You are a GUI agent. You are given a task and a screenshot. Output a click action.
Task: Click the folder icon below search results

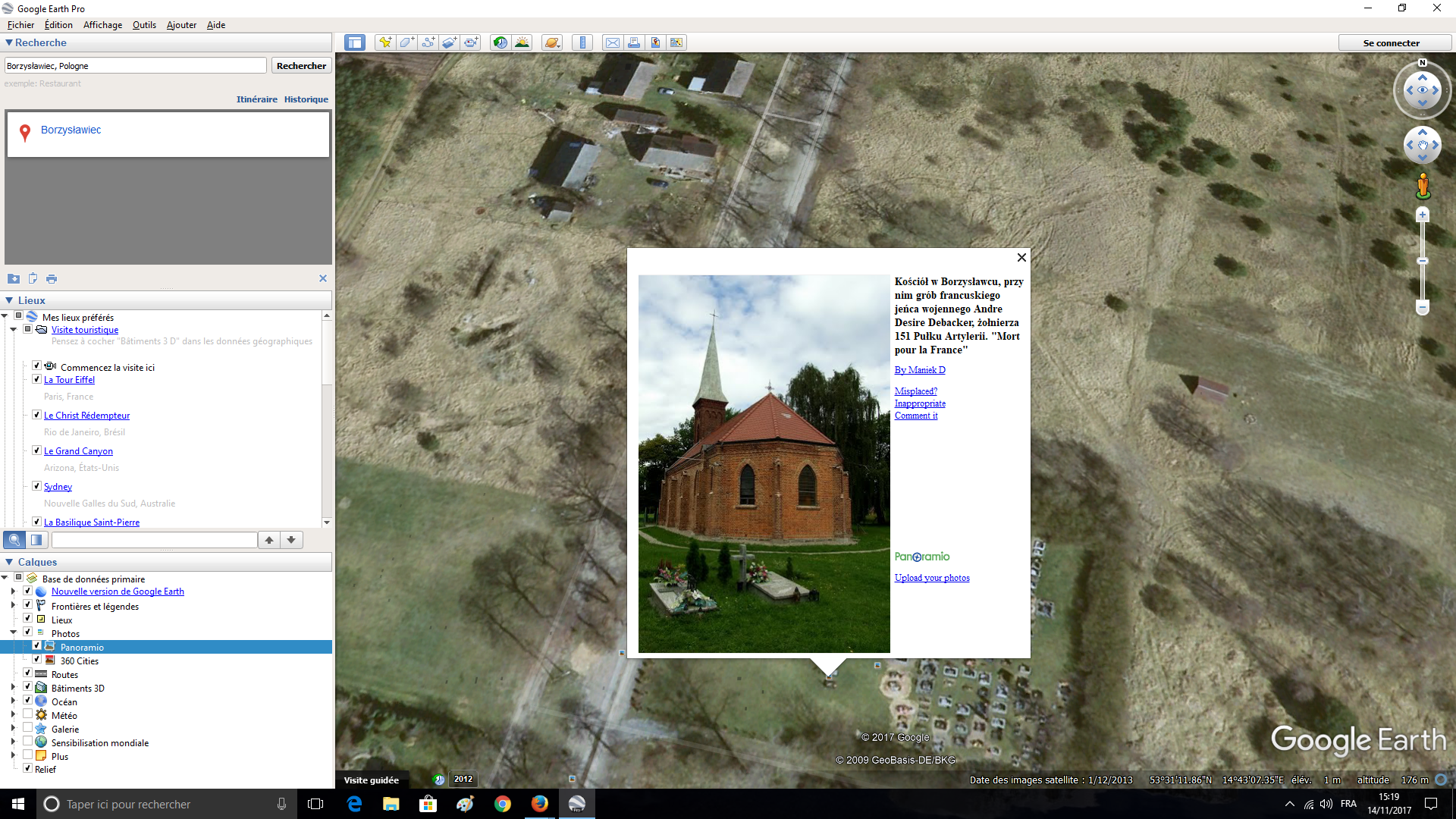(14, 278)
